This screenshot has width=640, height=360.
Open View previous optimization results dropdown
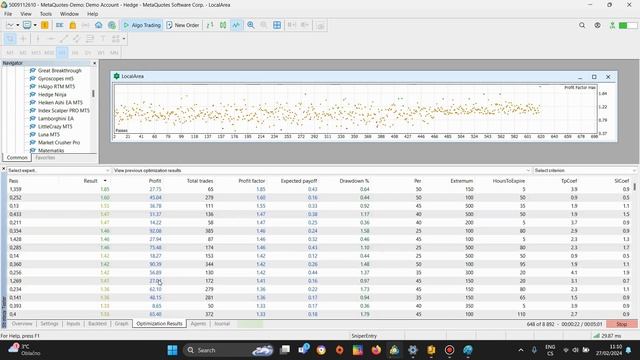(322, 170)
